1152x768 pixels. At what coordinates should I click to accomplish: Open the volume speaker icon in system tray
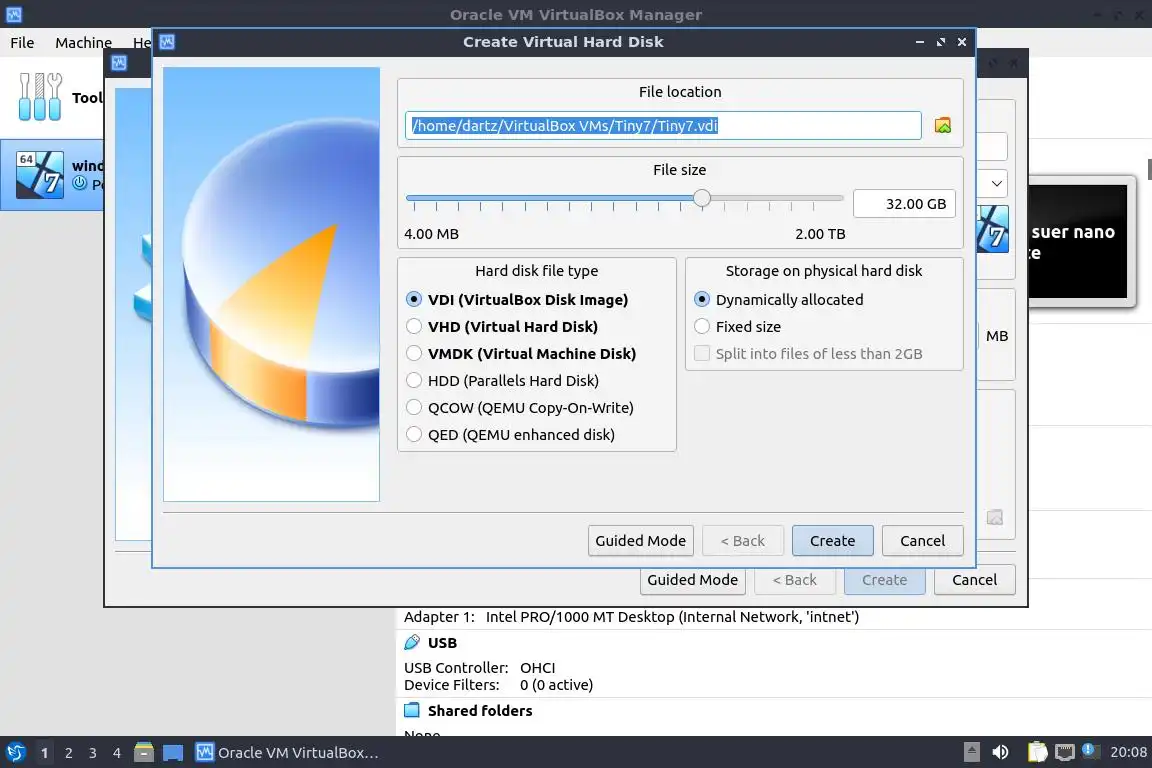coord(1000,752)
